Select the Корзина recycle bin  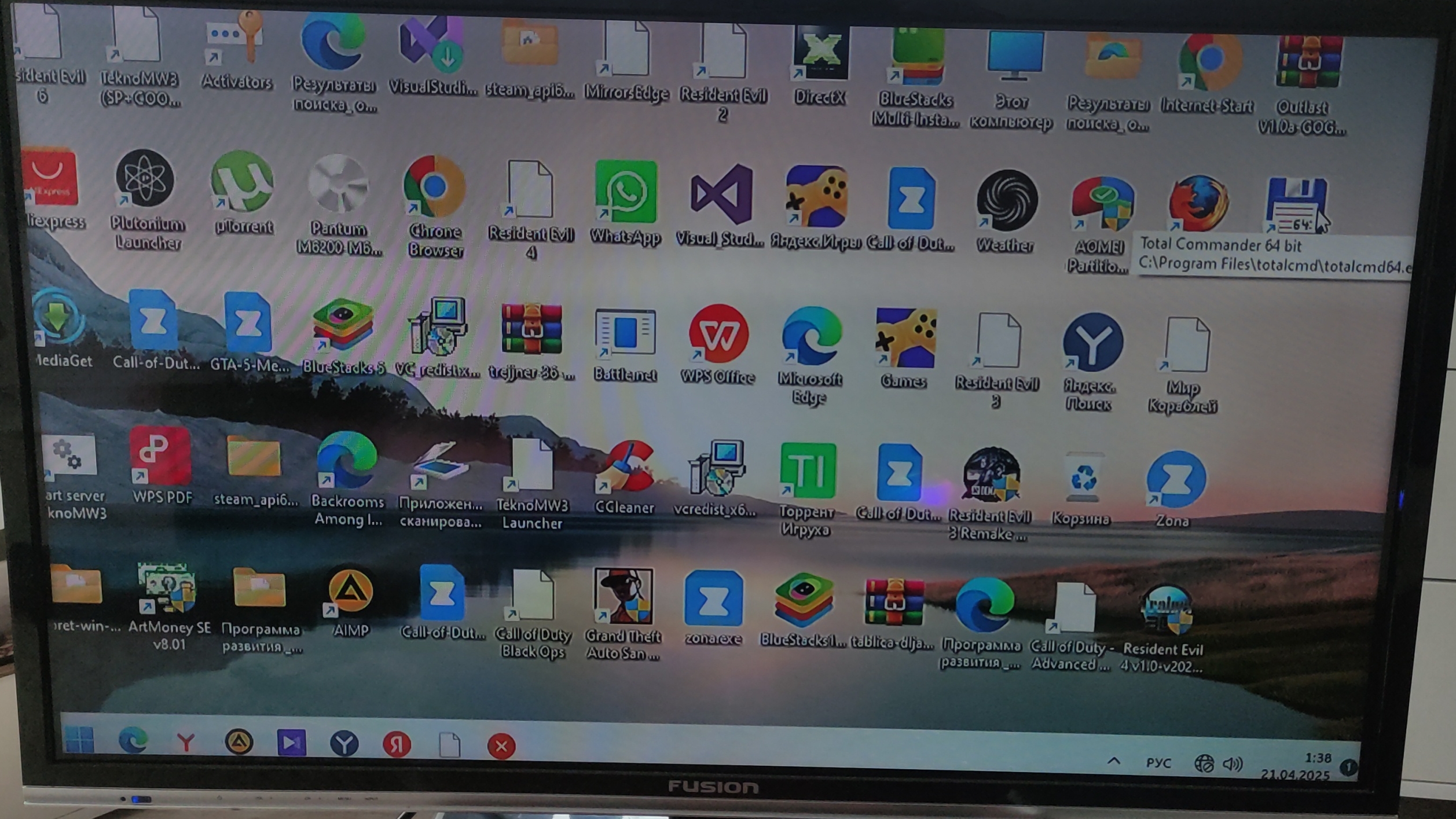pos(1083,478)
